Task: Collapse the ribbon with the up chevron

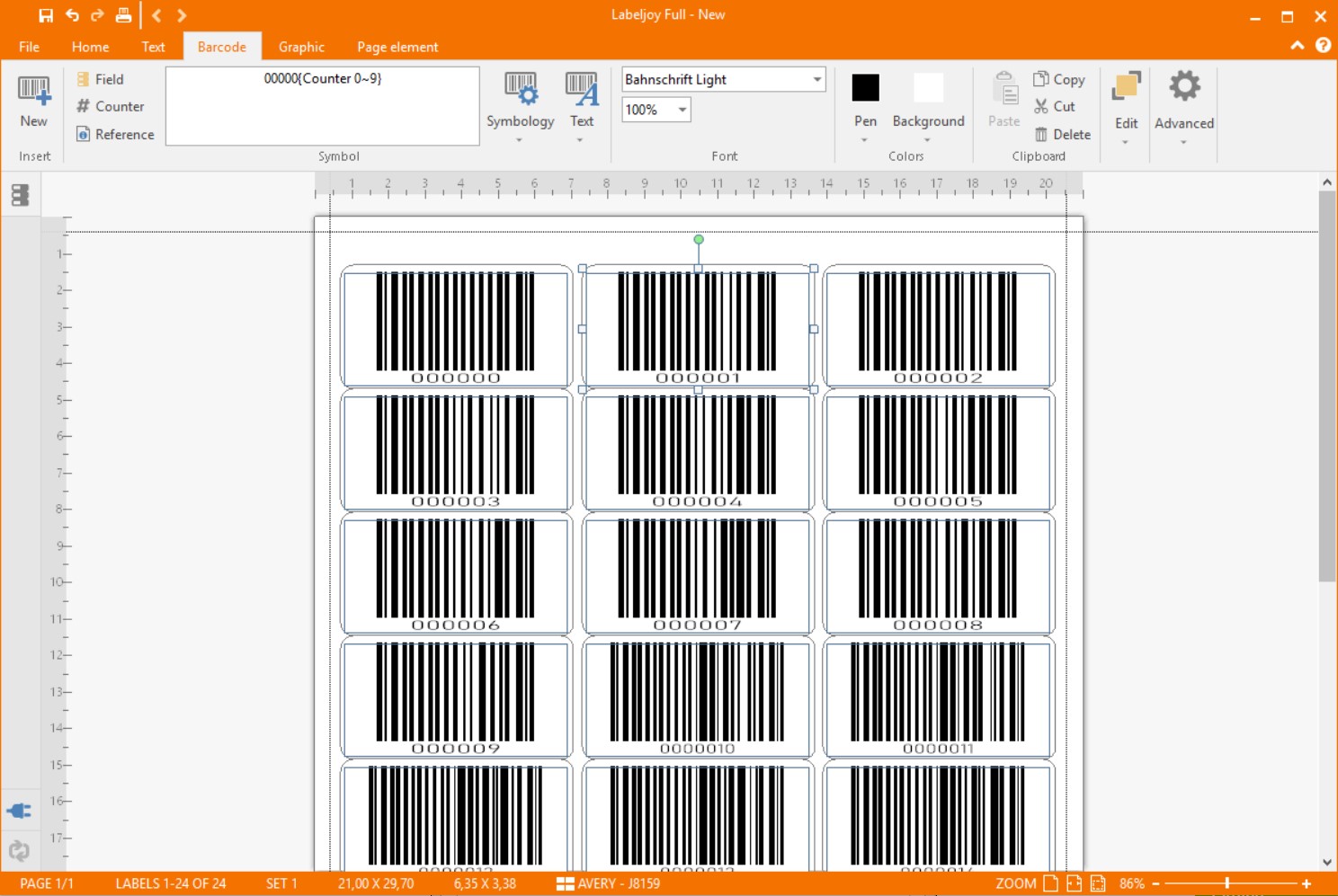Action: coord(1297,45)
